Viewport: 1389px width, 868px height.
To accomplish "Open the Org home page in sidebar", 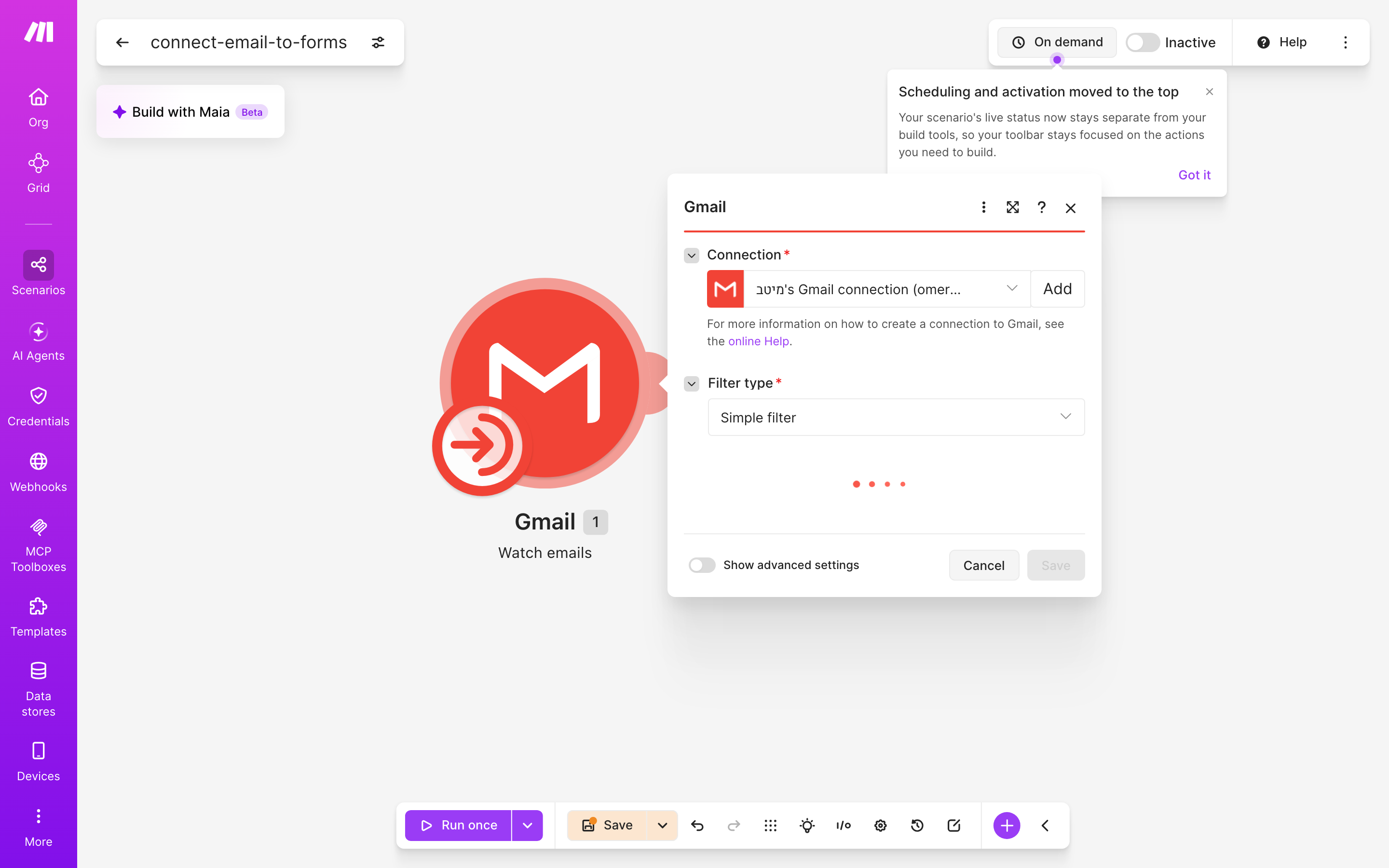I will click(39, 108).
